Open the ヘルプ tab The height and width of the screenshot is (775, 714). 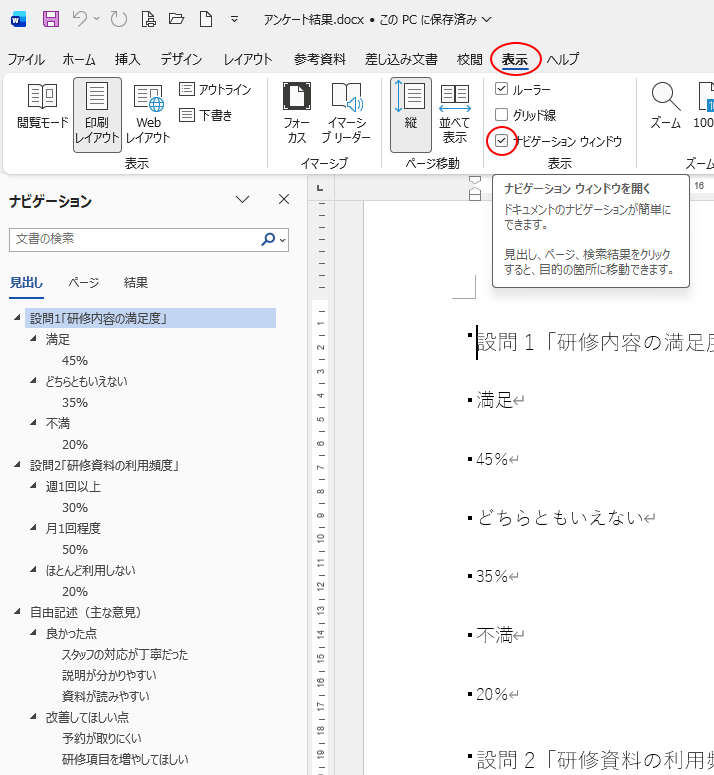point(563,59)
